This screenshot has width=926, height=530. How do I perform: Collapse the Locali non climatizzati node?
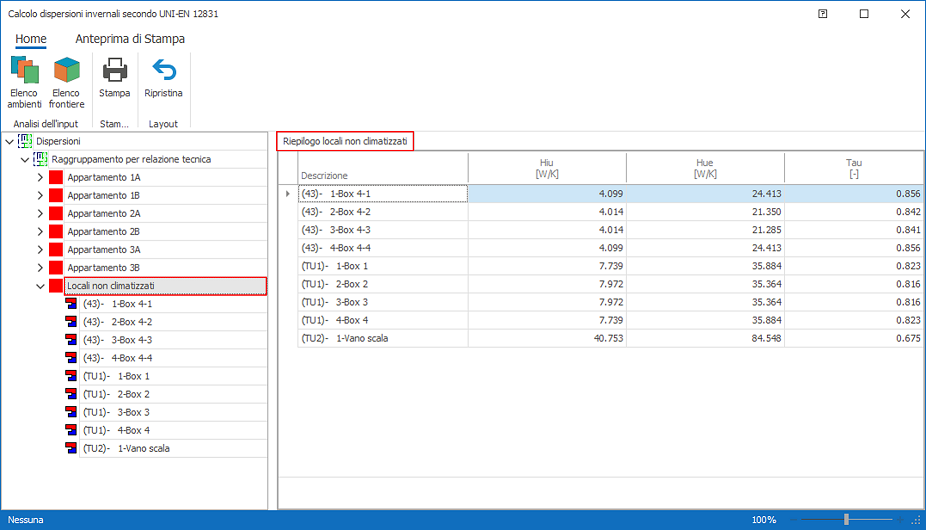40,286
